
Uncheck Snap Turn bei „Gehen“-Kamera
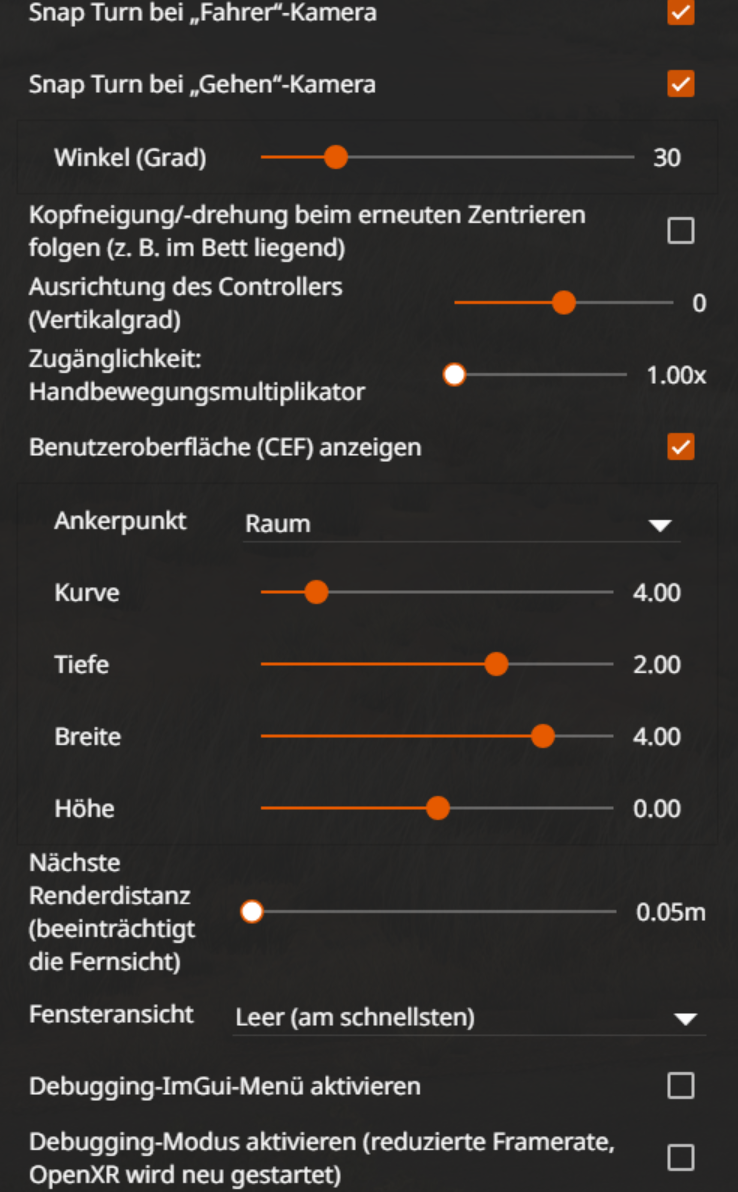point(680,84)
